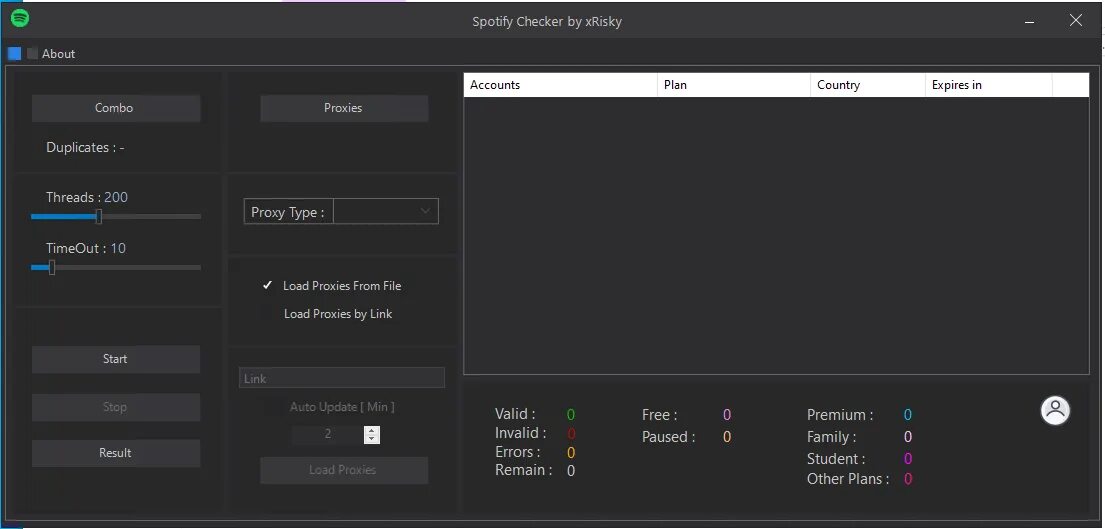The width and height of the screenshot is (1105, 529).
Task: Click the window title 'Spotify Checker by xRisky'
Action: pyautogui.click(x=547, y=21)
